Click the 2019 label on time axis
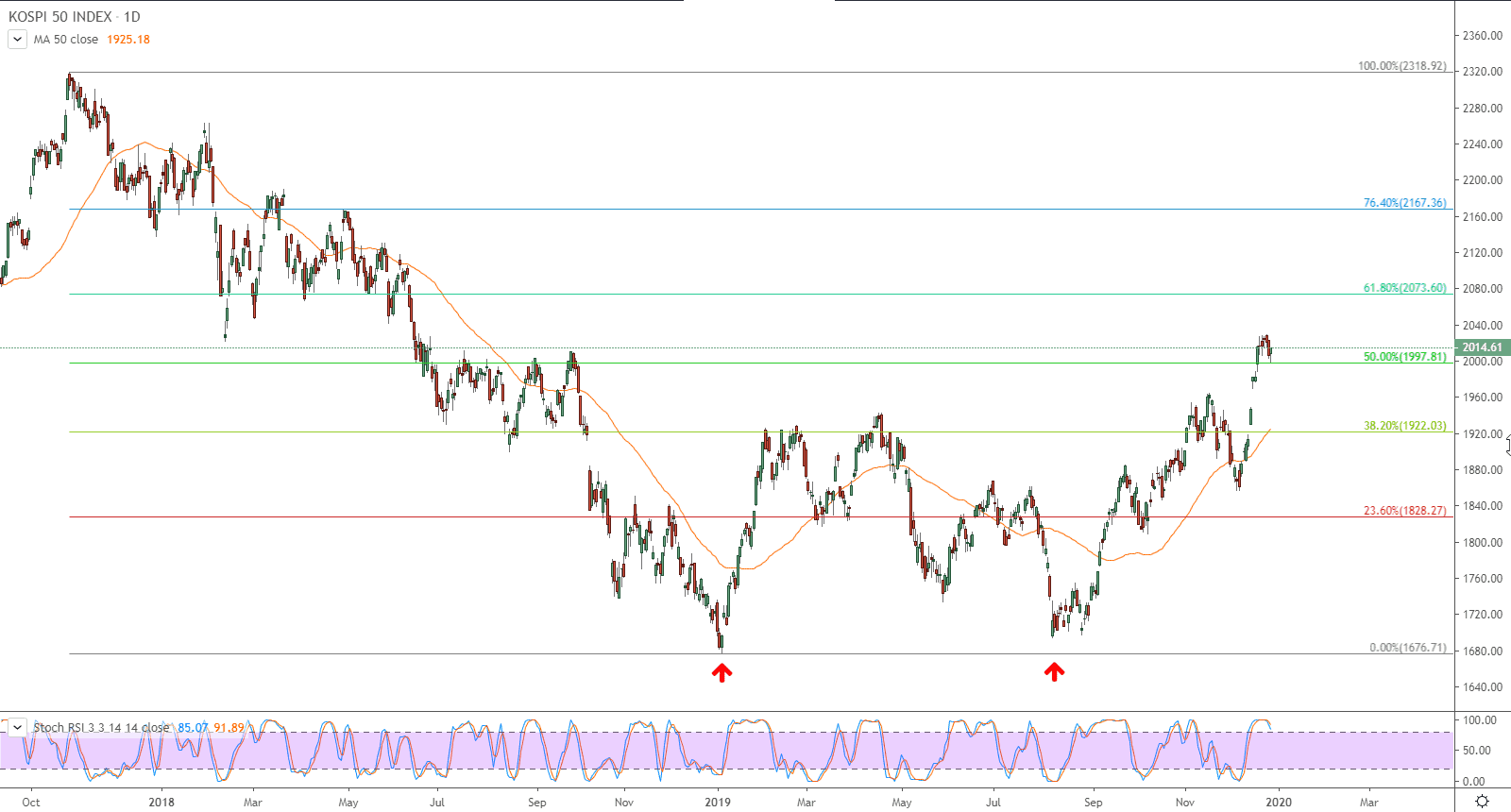The width and height of the screenshot is (1511, 812). (x=718, y=803)
